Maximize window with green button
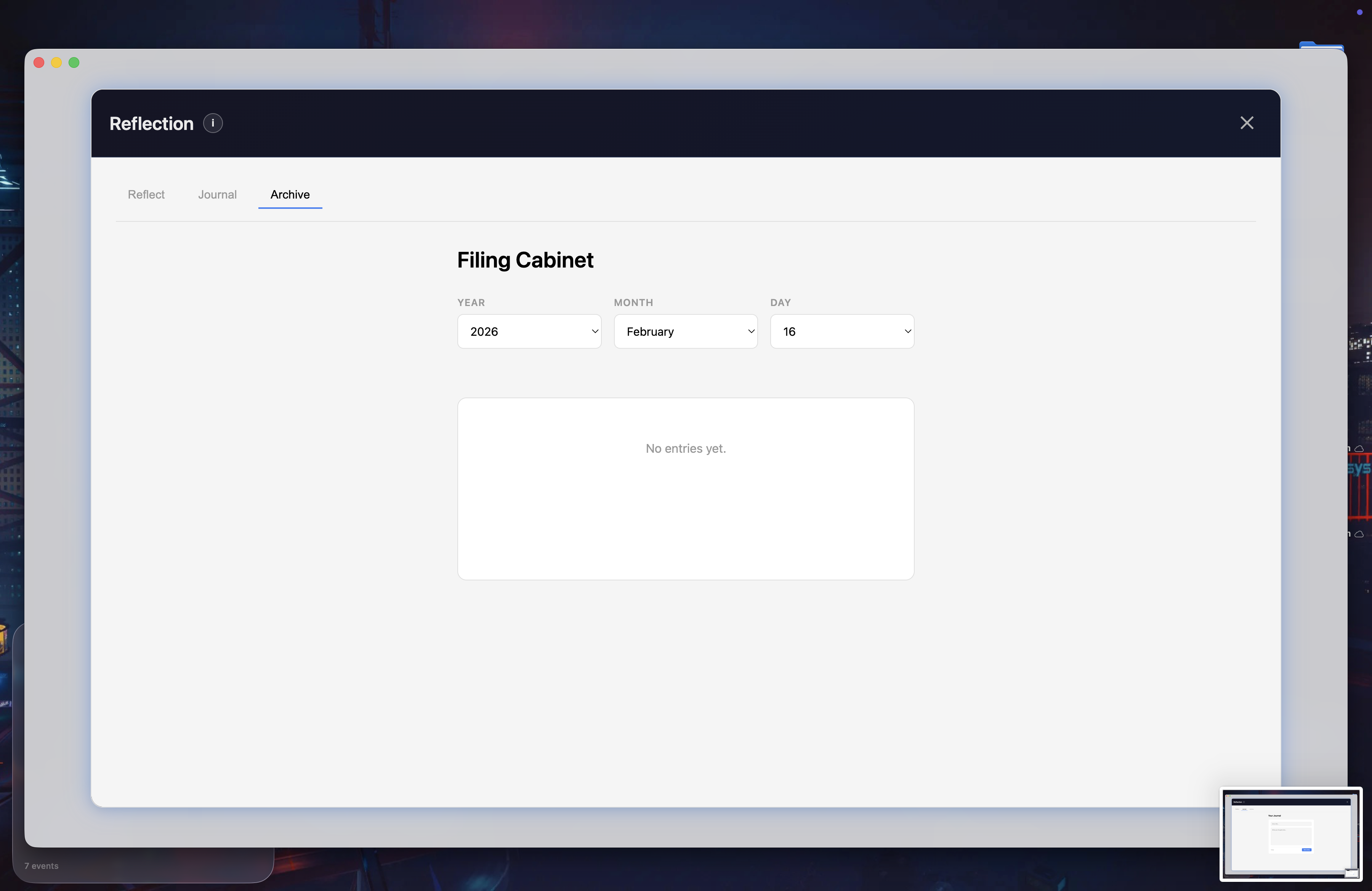This screenshot has height=891, width=1372. [74, 63]
